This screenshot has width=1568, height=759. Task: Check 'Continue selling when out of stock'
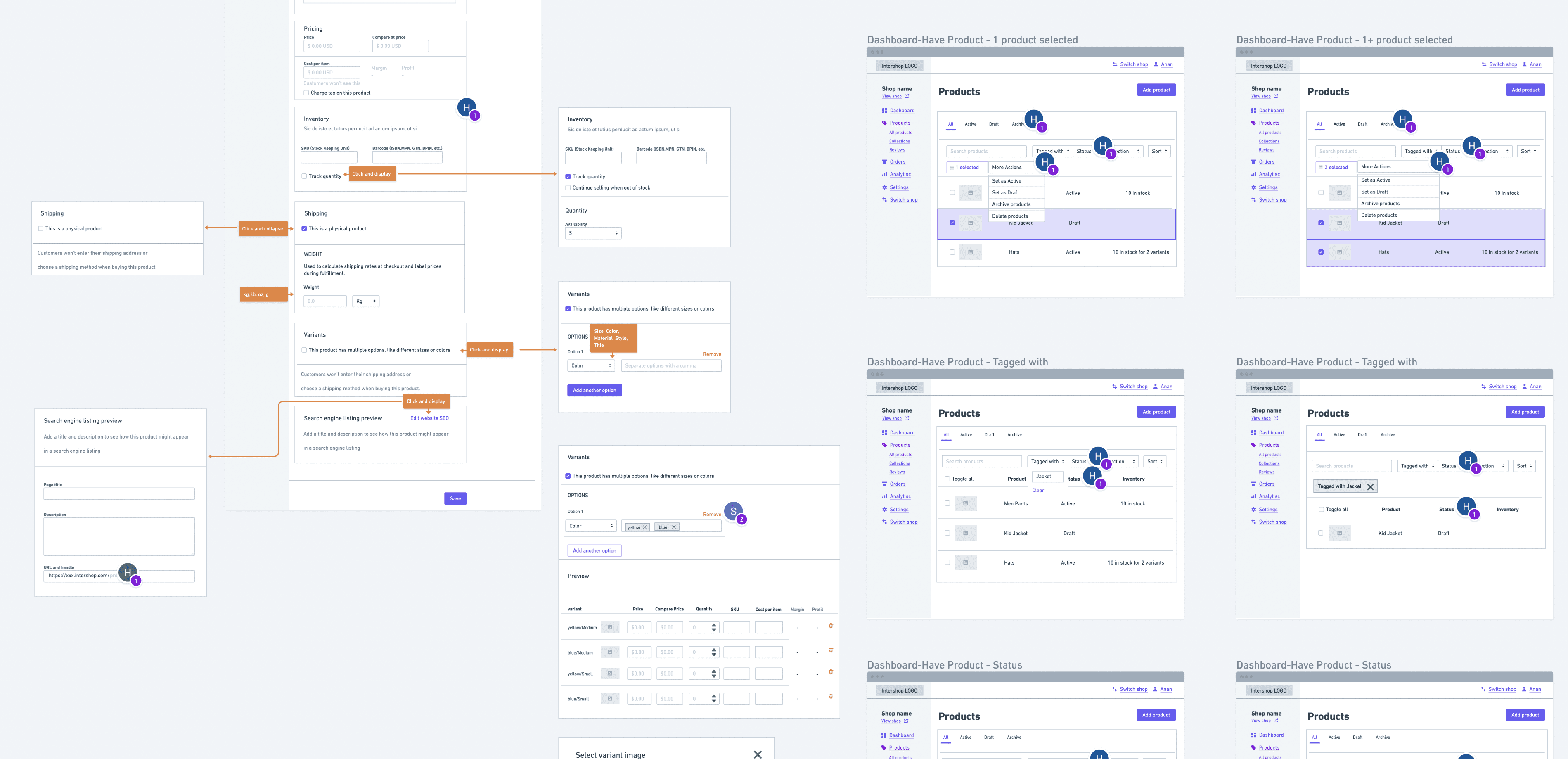(568, 188)
